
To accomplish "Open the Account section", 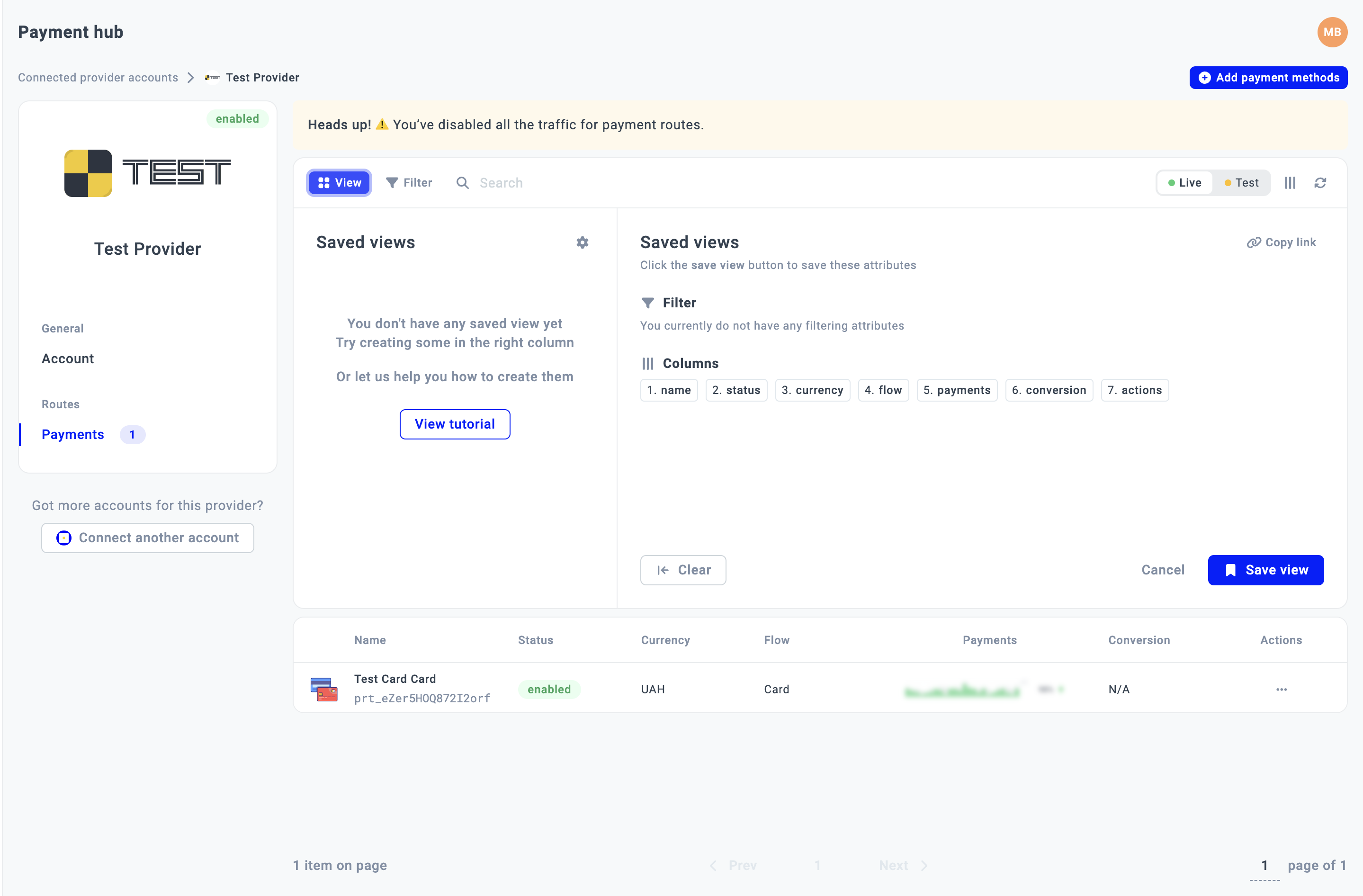I will pos(68,358).
